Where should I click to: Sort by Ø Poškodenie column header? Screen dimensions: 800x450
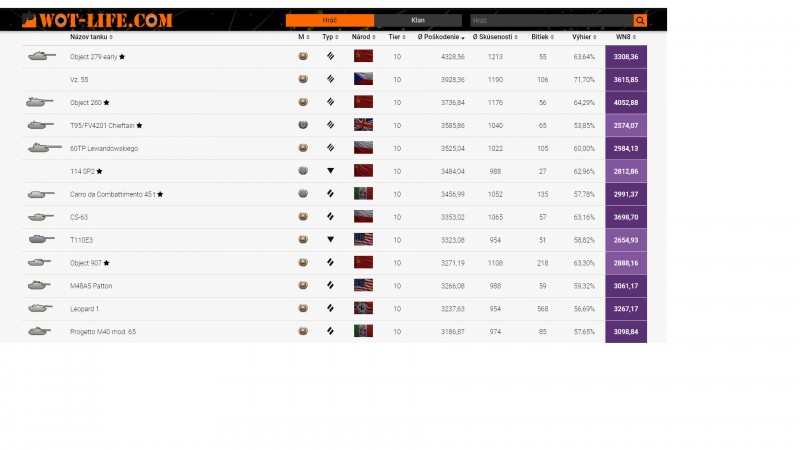tap(441, 37)
